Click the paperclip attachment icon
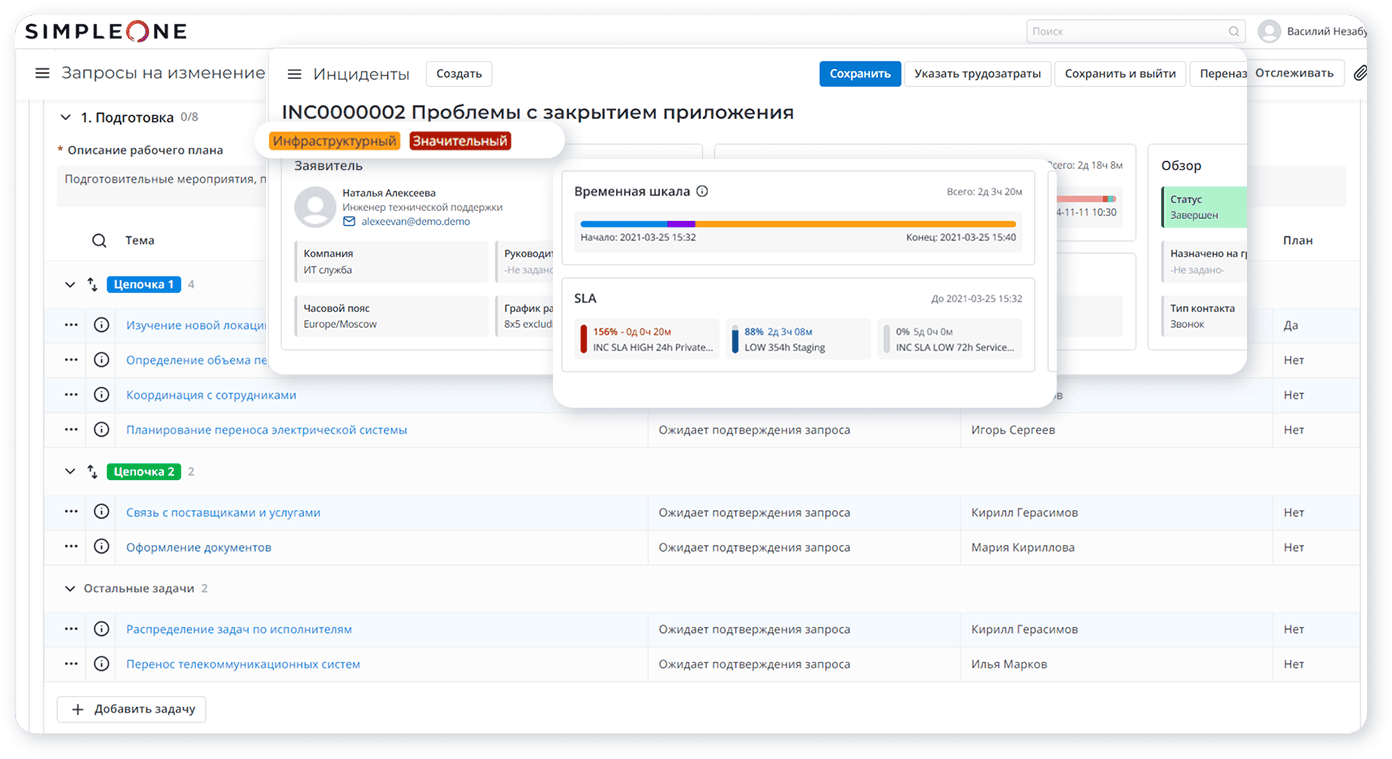This screenshot has height=759, width=1392. (1360, 73)
